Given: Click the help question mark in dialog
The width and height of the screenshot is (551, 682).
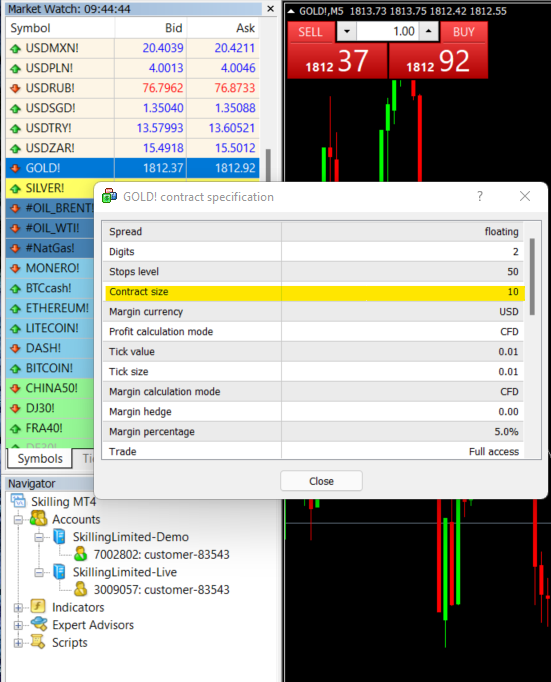Looking at the screenshot, I should [x=480, y=196].
